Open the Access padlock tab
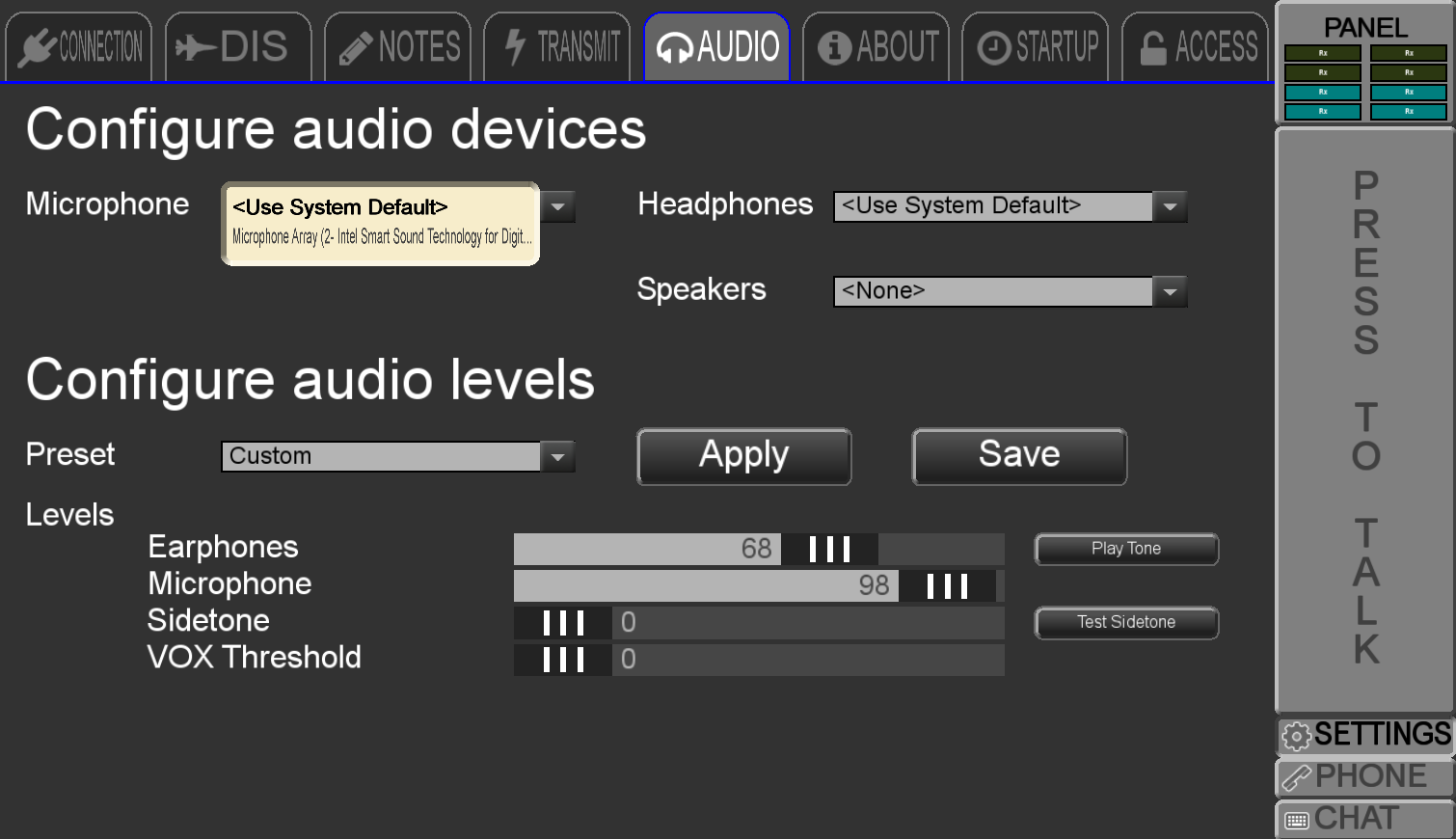Viewport: 1456px width, 839px height. pos(1195,46)
